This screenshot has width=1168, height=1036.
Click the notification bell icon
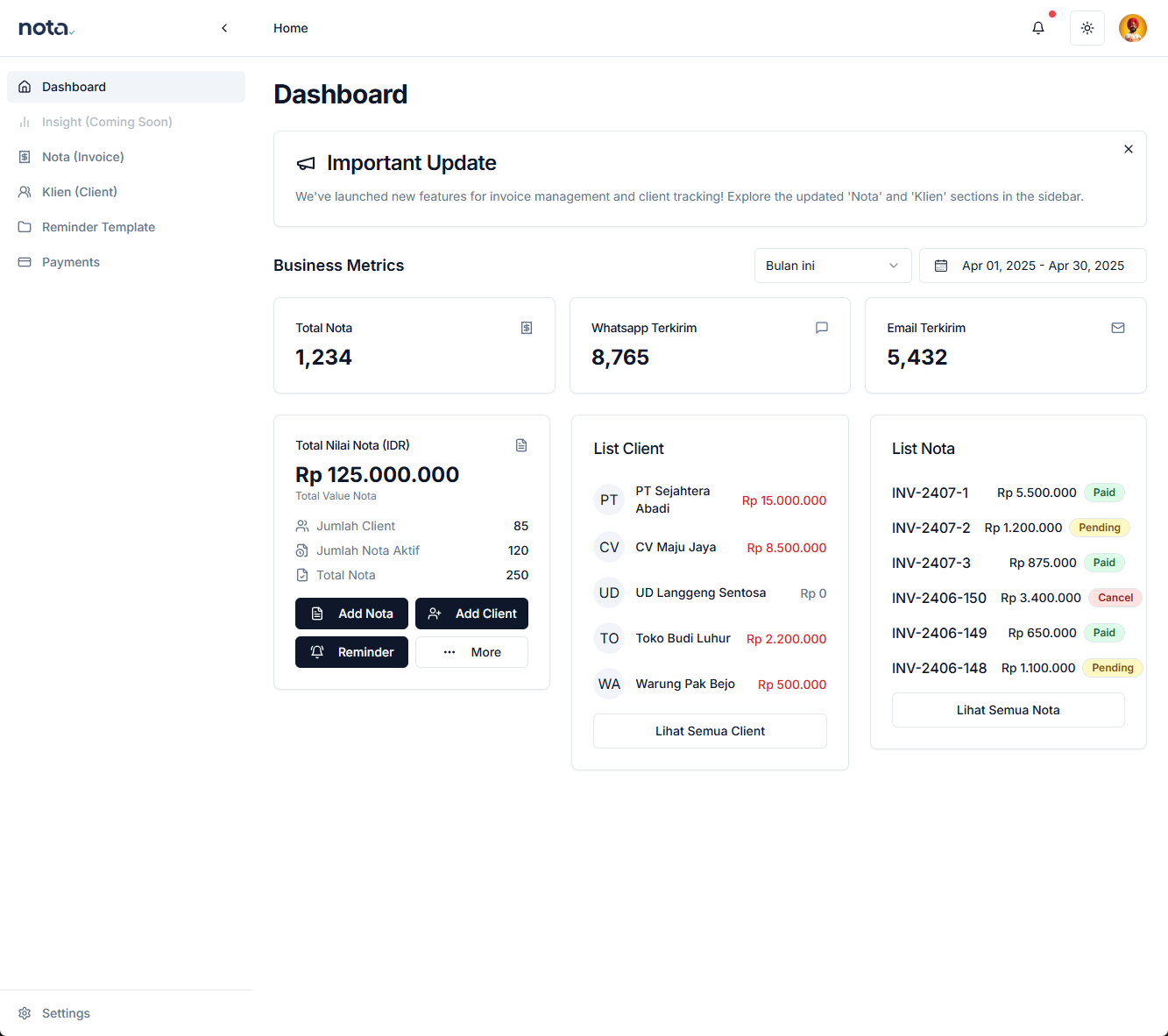1038,28
